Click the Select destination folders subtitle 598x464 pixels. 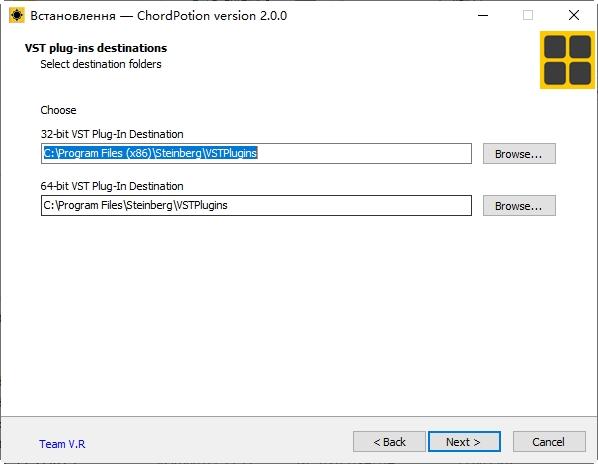[101, 64]
